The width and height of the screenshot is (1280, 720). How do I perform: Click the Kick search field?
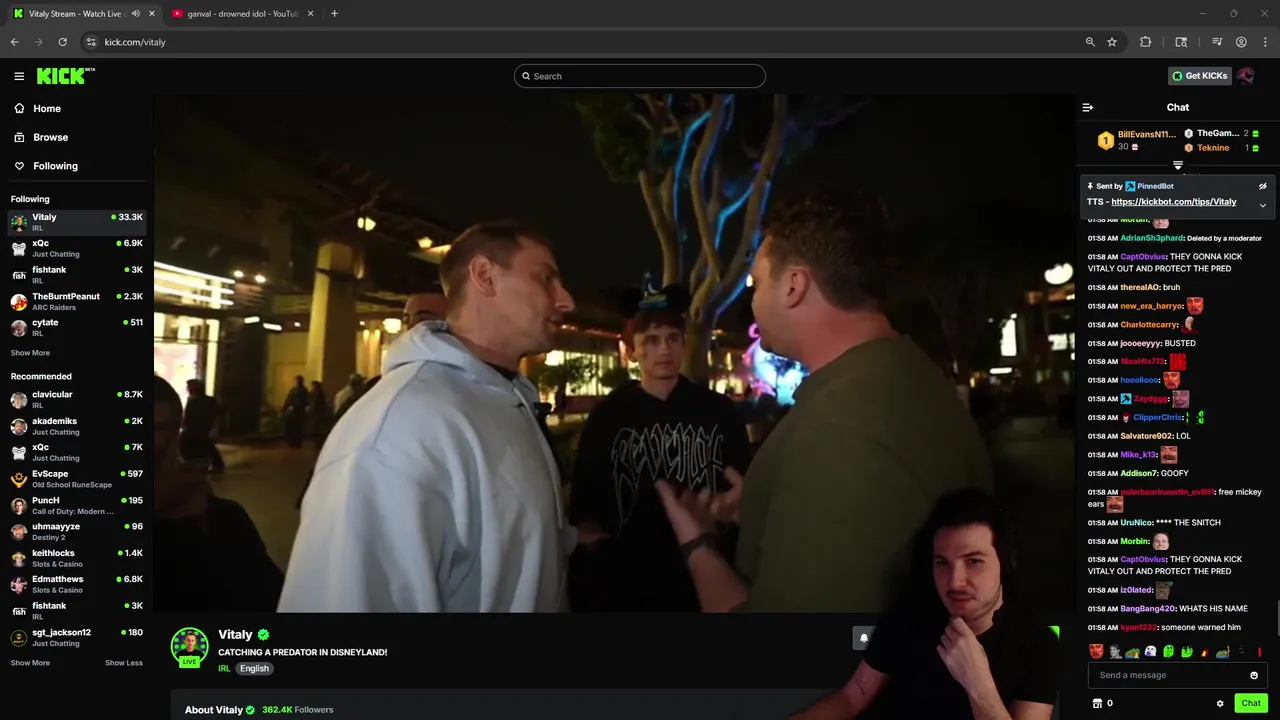640,76
